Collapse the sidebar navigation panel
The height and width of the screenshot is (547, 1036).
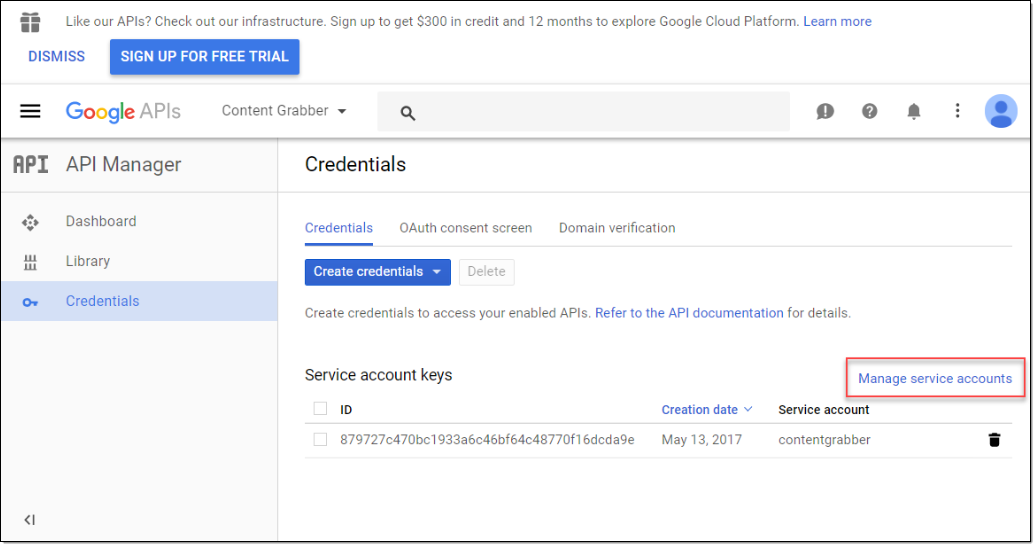tap(29, 520)
